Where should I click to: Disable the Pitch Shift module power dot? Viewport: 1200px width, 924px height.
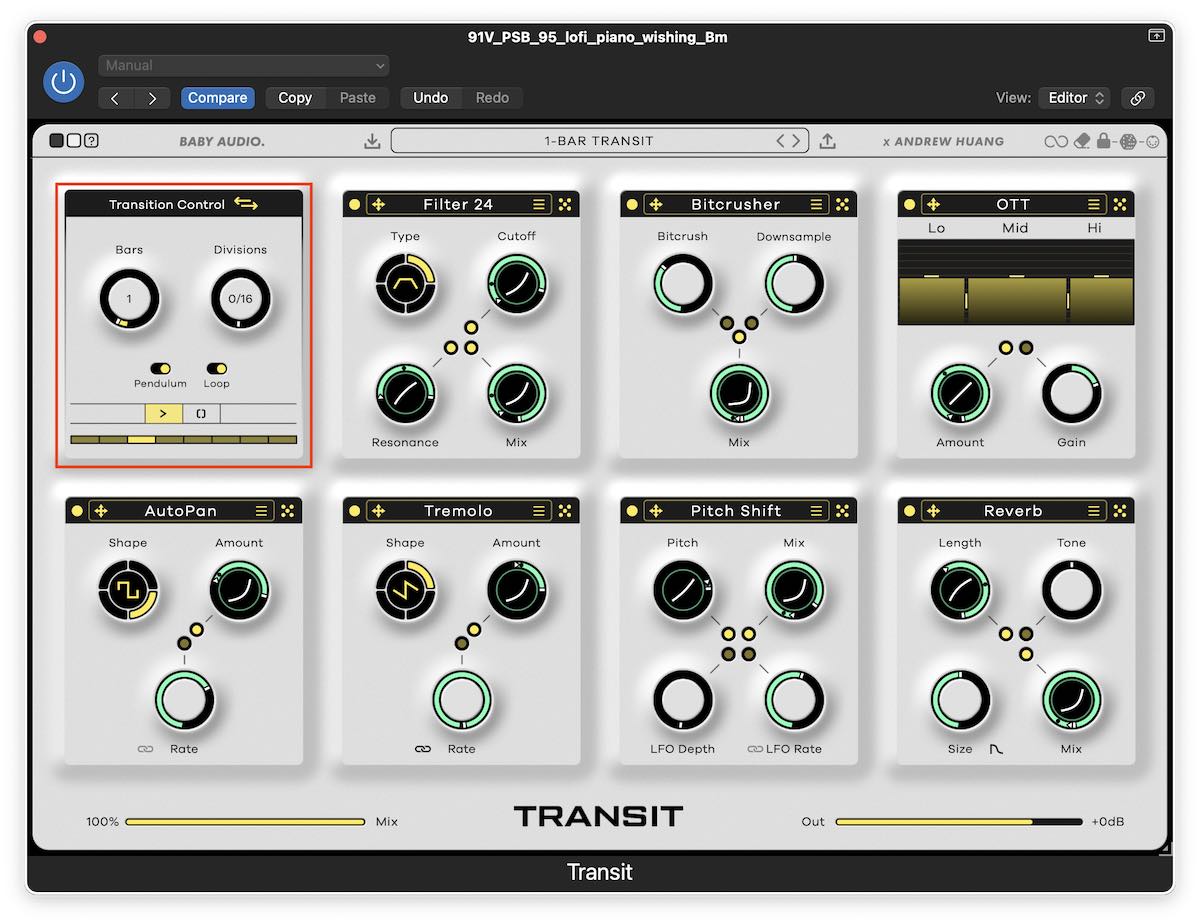pos(632,511)
